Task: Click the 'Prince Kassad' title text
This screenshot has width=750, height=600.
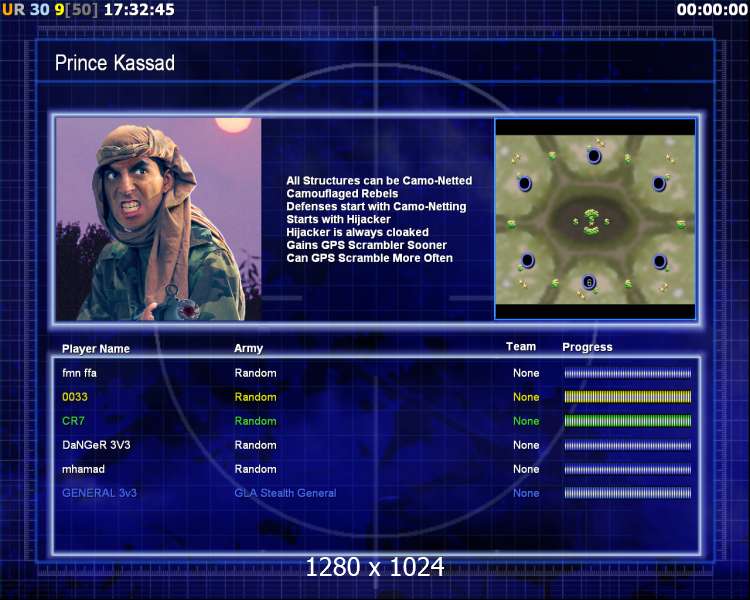Action: (115, 63)
